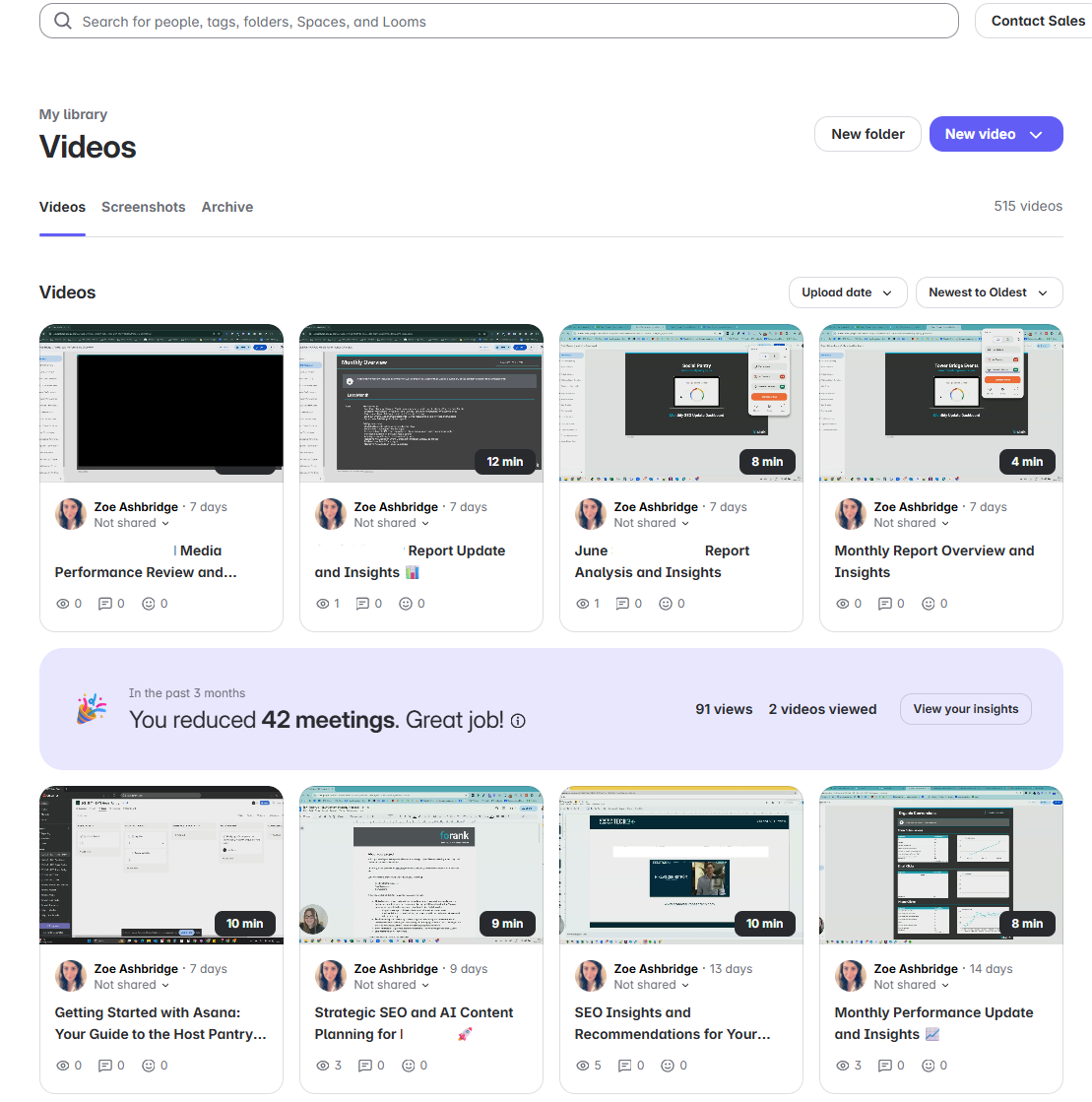Click the views eye icon on SEO Insights video

click(x=582, y=1066)
